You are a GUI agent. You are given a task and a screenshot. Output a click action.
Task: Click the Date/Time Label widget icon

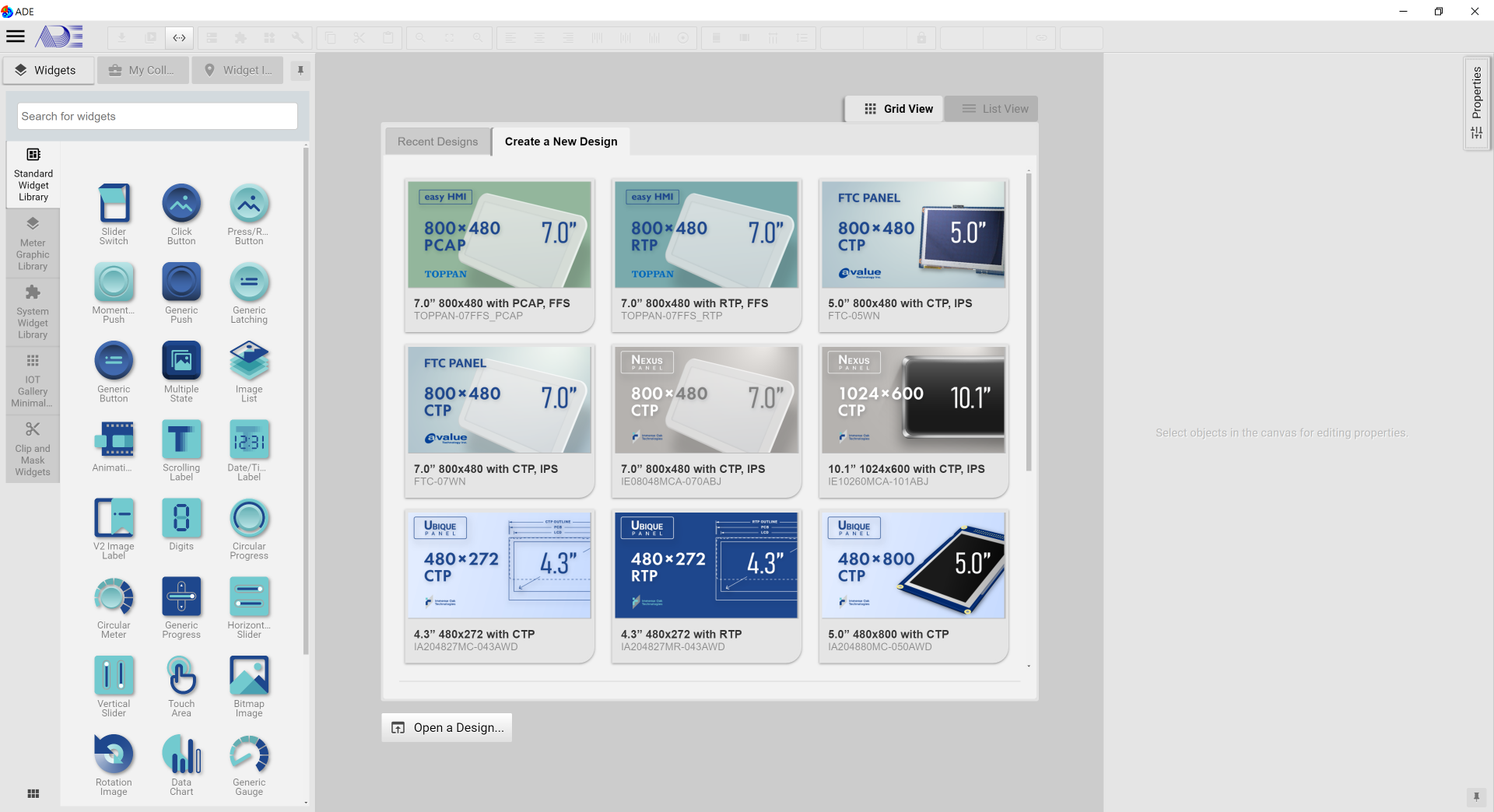pos(249,440)
